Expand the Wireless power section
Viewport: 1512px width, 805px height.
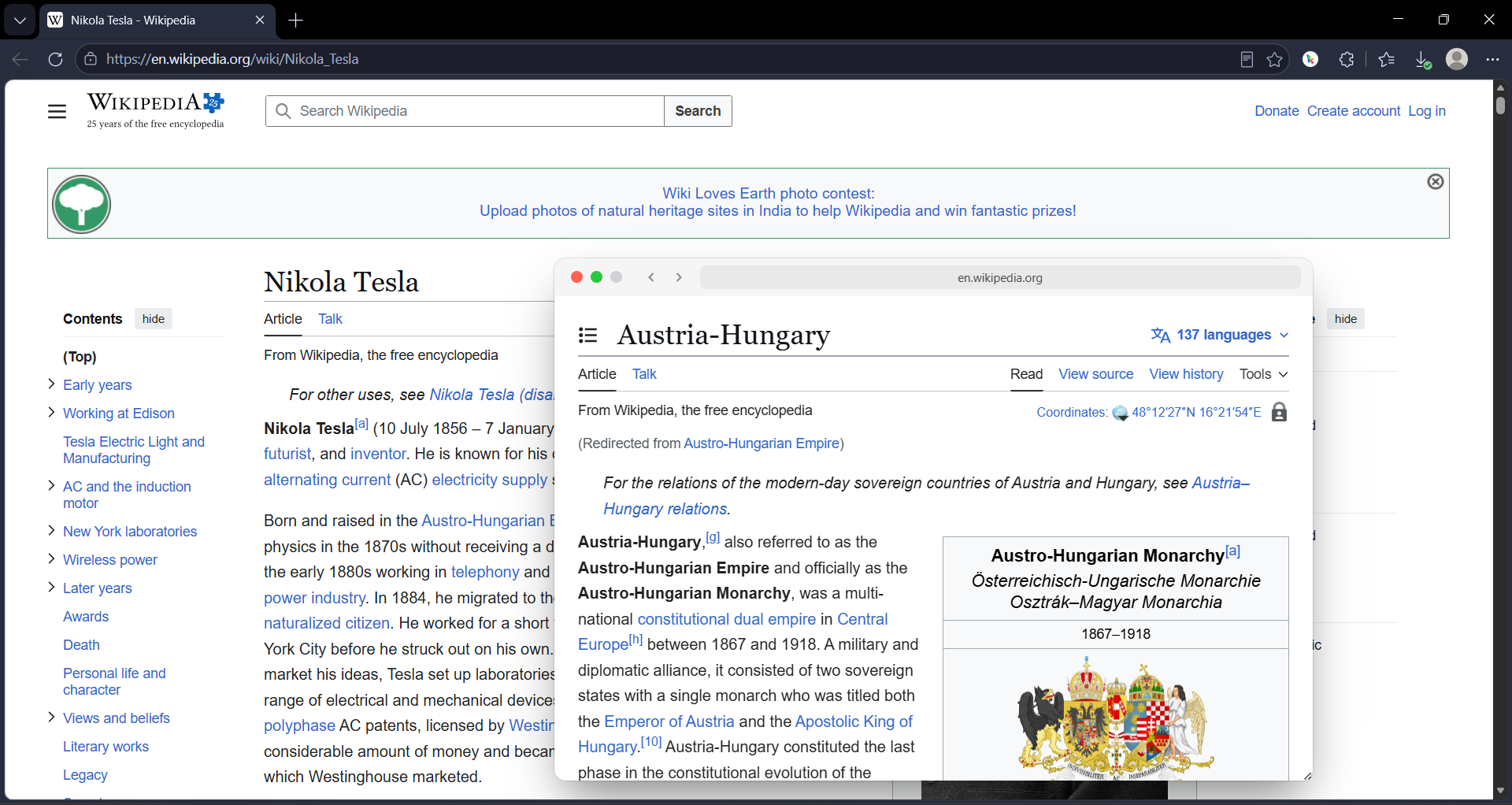pyautogui.click(x=51, y=558)
